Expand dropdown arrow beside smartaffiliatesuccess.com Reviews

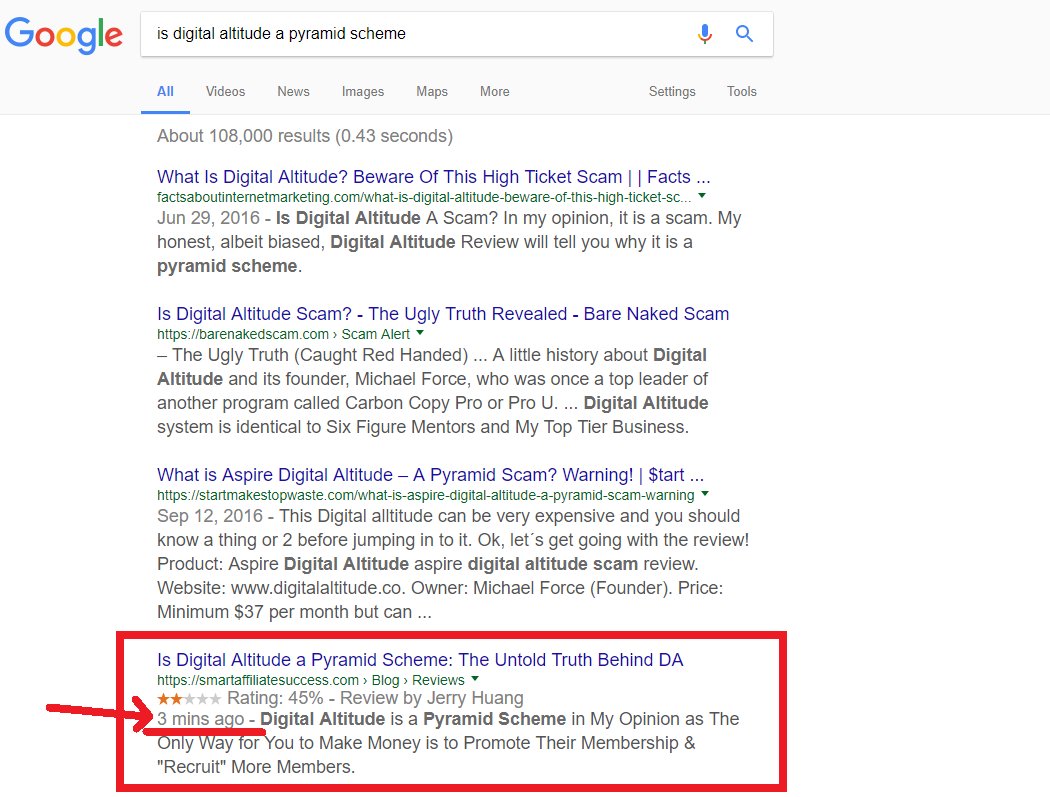coord(475,679)
